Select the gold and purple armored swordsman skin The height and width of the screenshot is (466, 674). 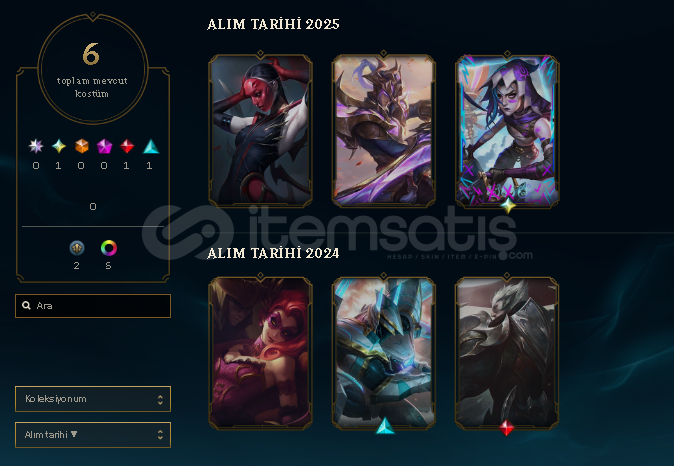[x=383, y=130]
